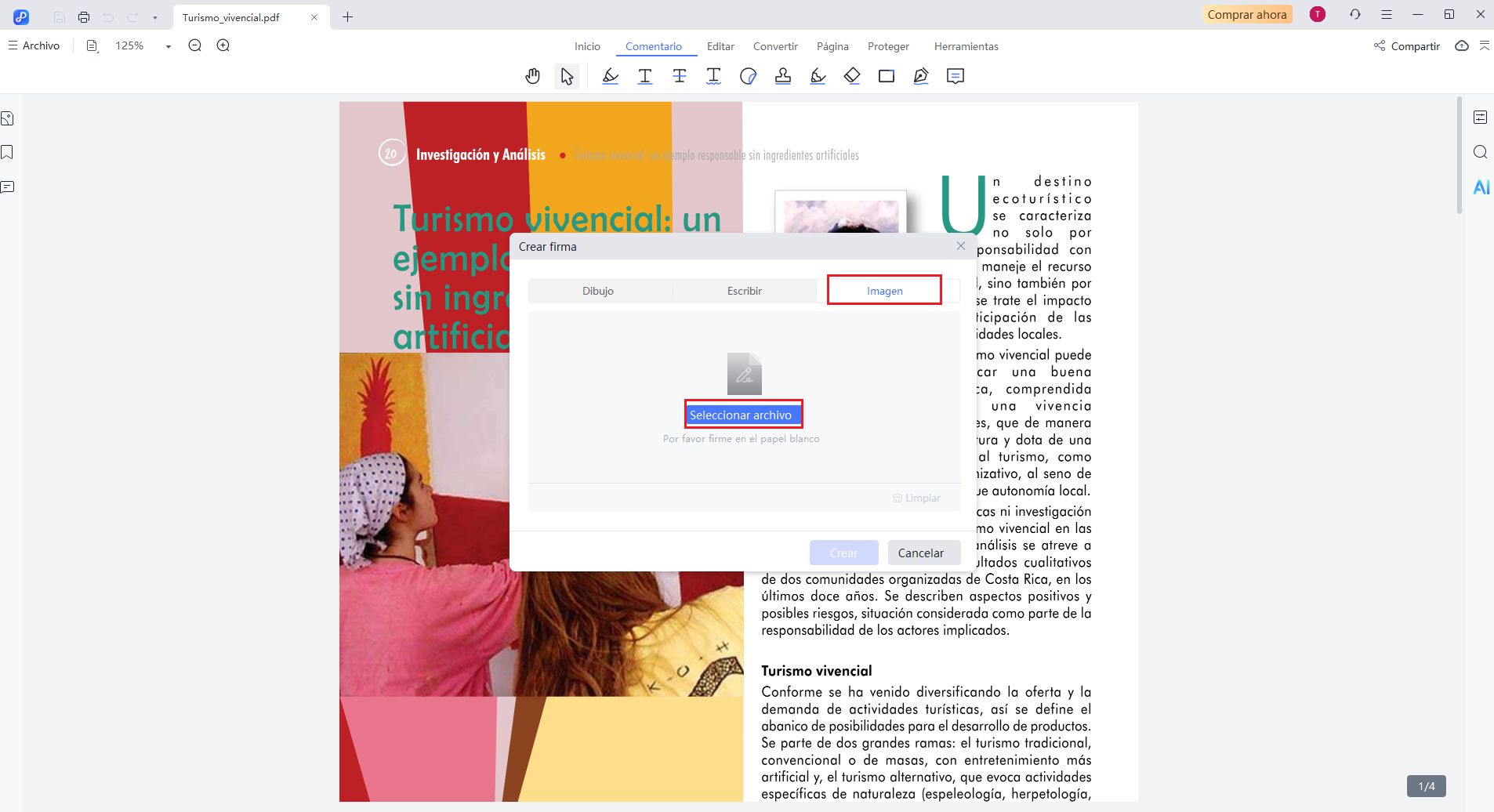Open the AI assistant sidebar

pos(1481,187)
